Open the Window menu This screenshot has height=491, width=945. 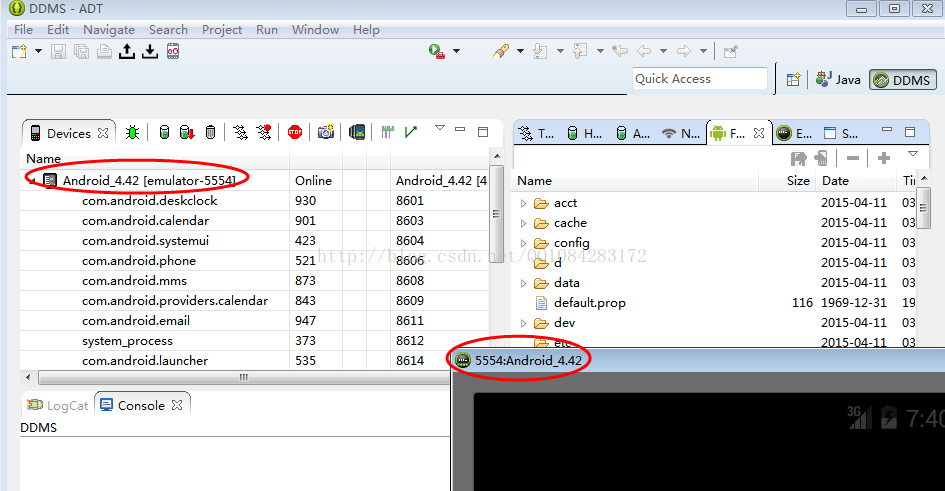coord(315,30)
